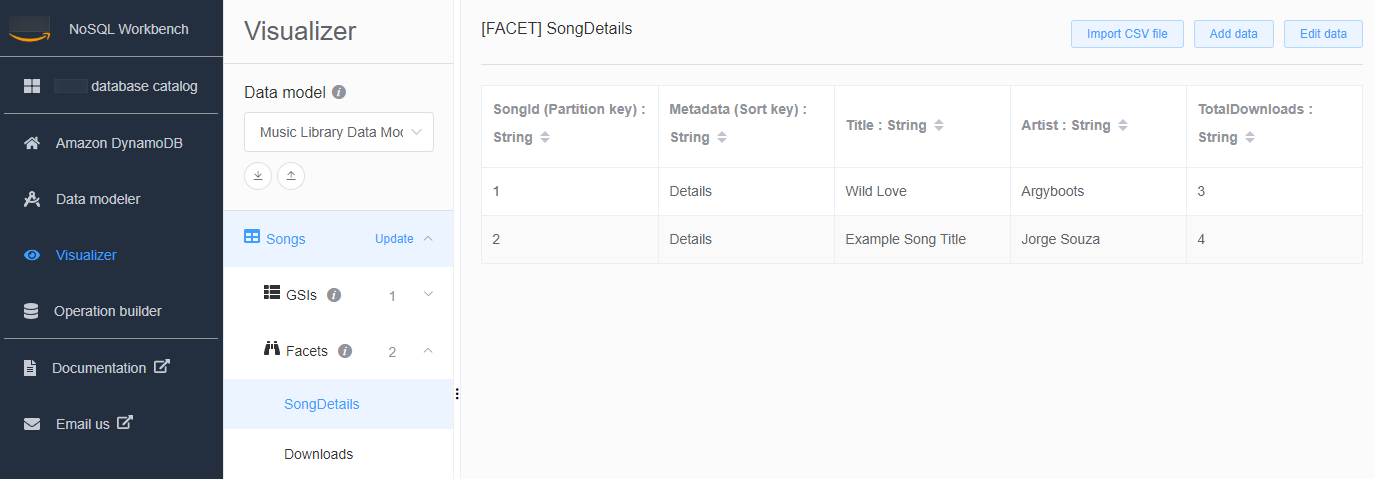Click the upload data model icon
Screen dimensions: 1375x479
pyautogui.click(x=291, y=176)
